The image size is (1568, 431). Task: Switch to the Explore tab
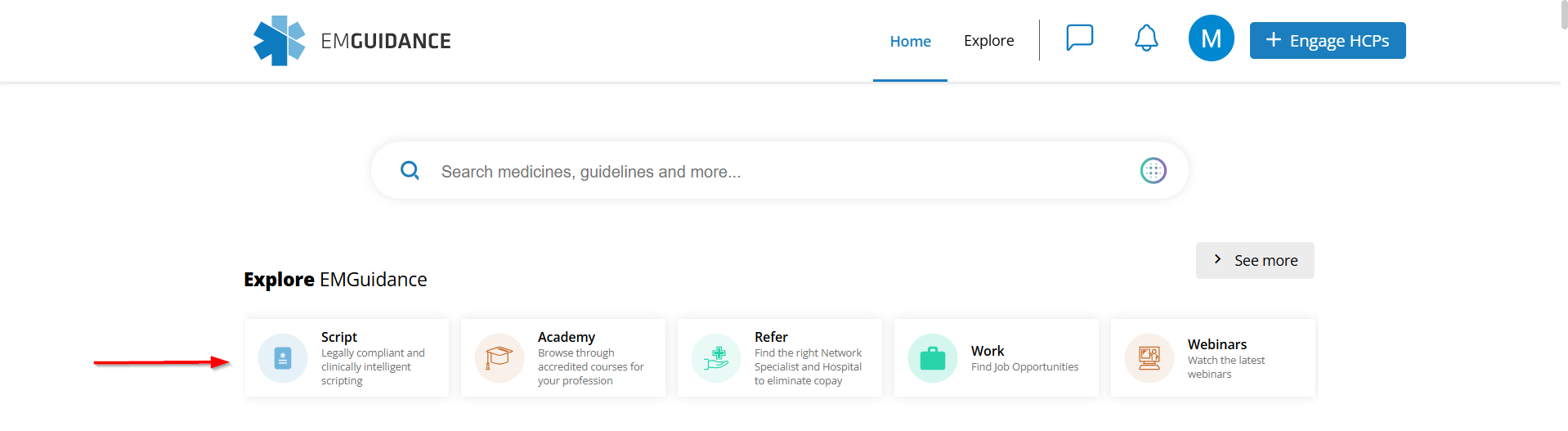[x=988, y=41]
